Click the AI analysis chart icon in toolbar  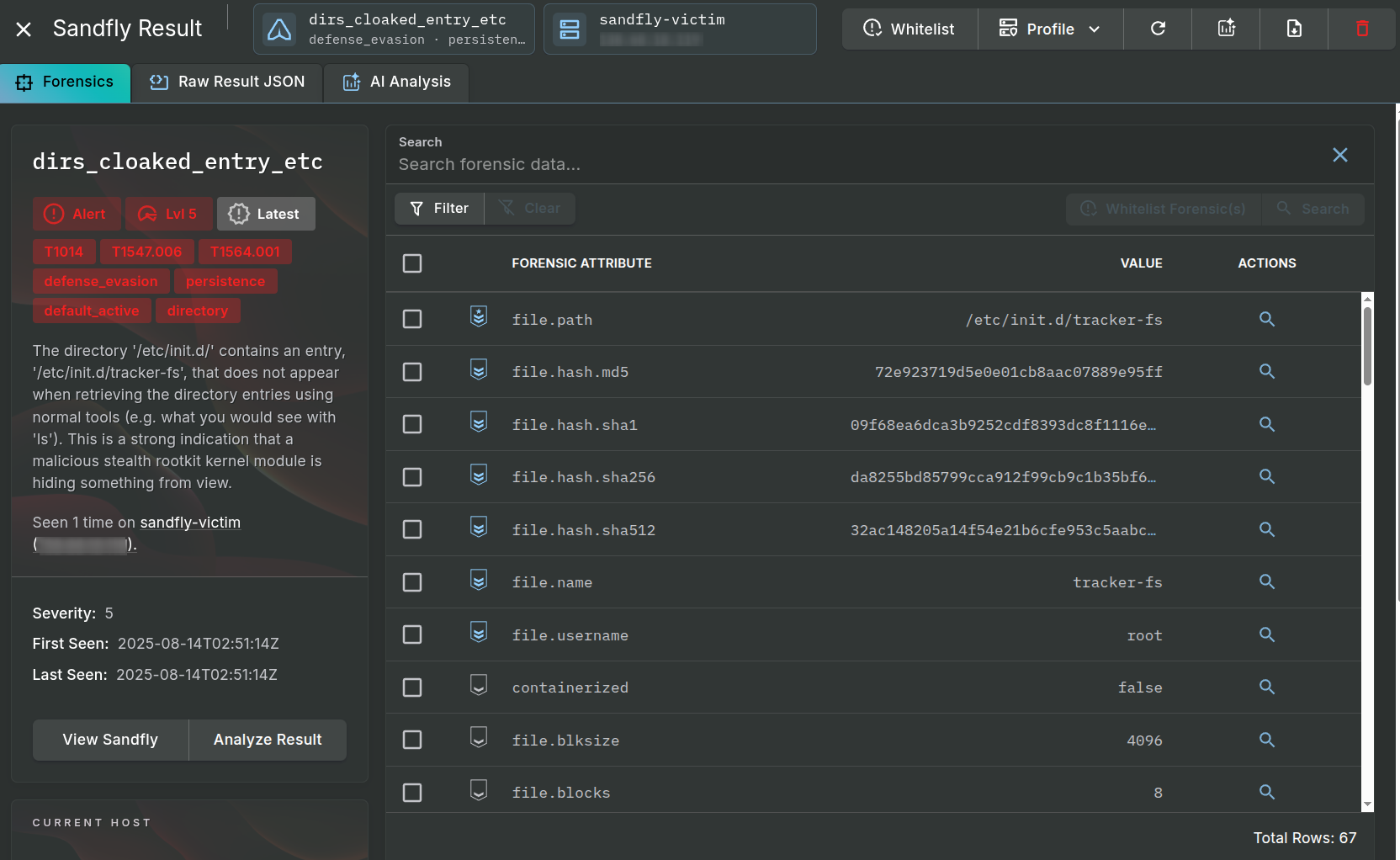pos(1227,29)
